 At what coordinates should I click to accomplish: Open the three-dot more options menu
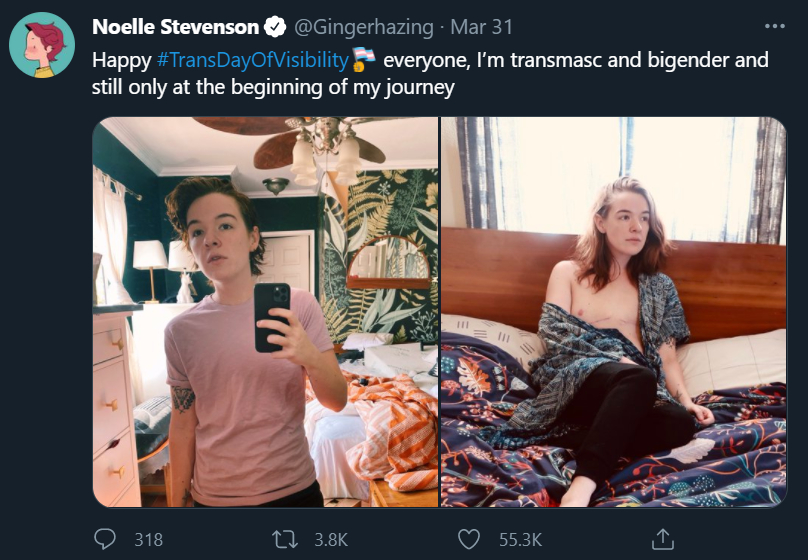point(775,26)
